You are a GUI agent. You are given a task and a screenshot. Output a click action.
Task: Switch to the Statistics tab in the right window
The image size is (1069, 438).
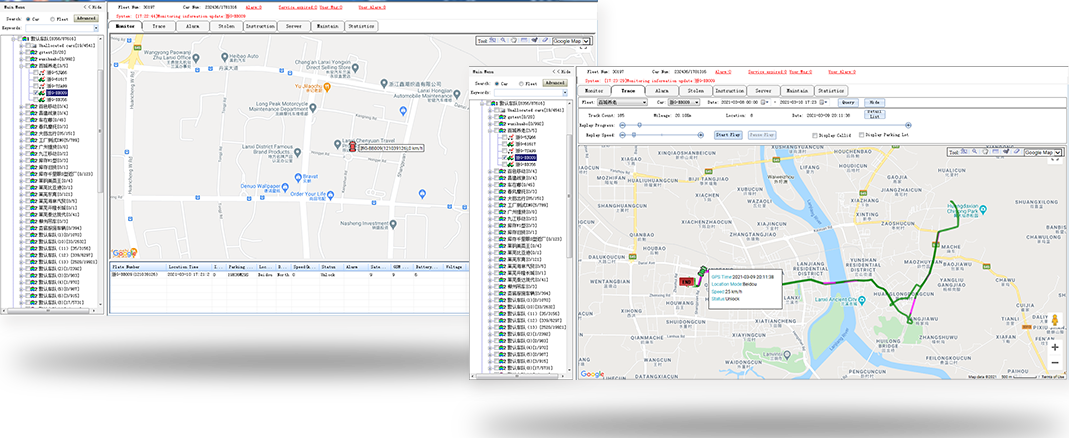point(830,90)
